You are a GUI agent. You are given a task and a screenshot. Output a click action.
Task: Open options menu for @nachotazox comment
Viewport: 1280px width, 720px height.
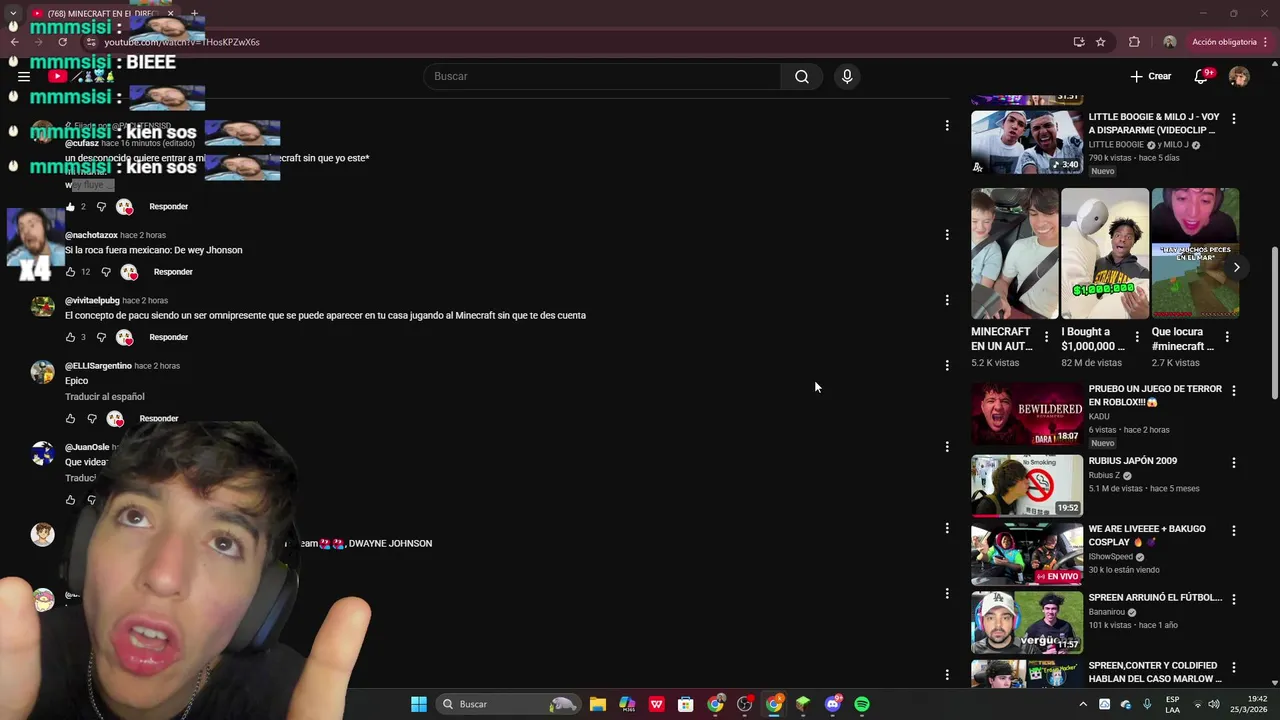(947, 235)
